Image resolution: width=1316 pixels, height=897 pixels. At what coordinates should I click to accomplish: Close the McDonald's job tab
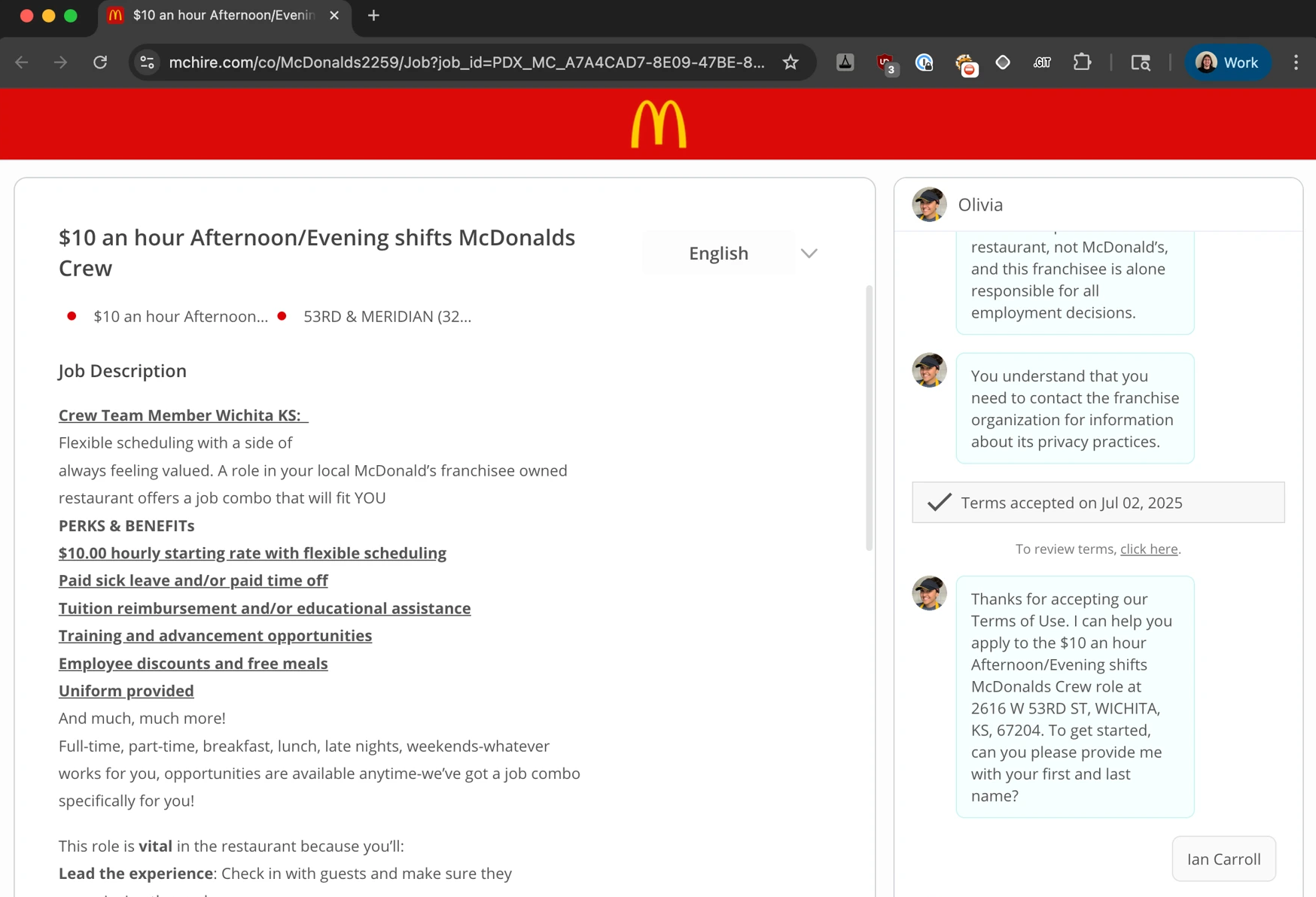coord(334,15)
